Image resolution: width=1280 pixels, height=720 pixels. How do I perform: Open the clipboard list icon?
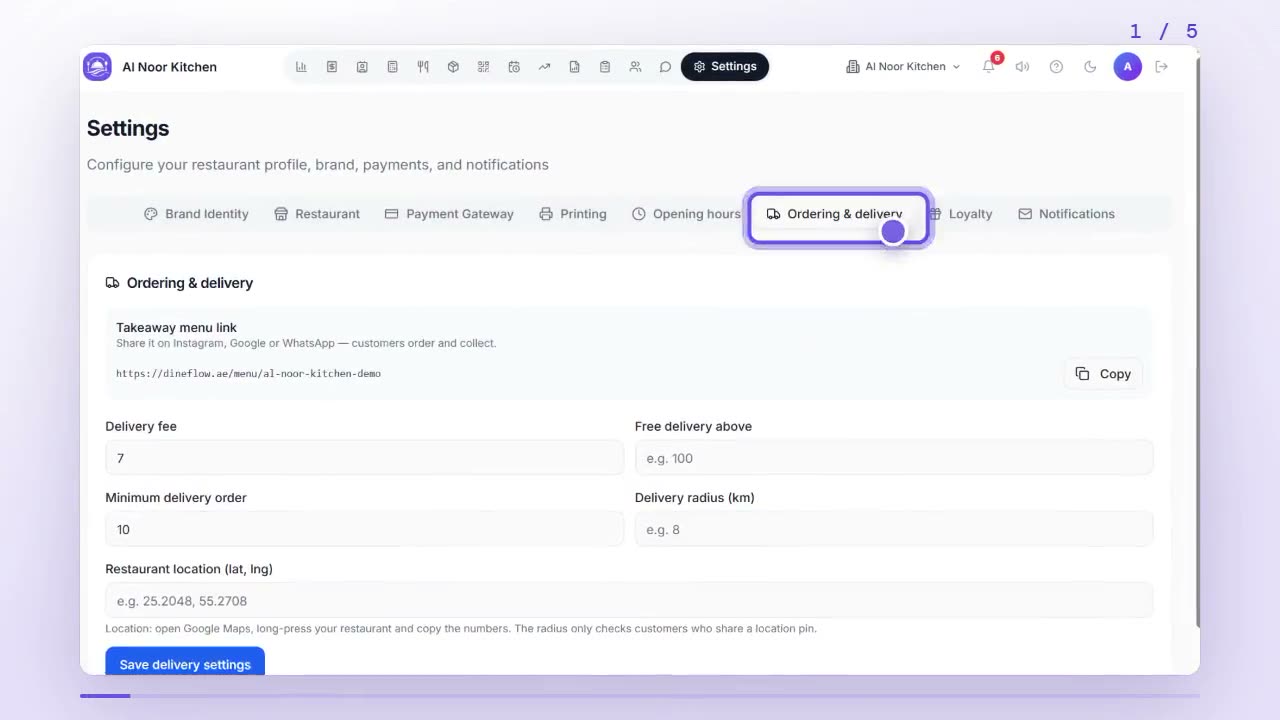605,67
